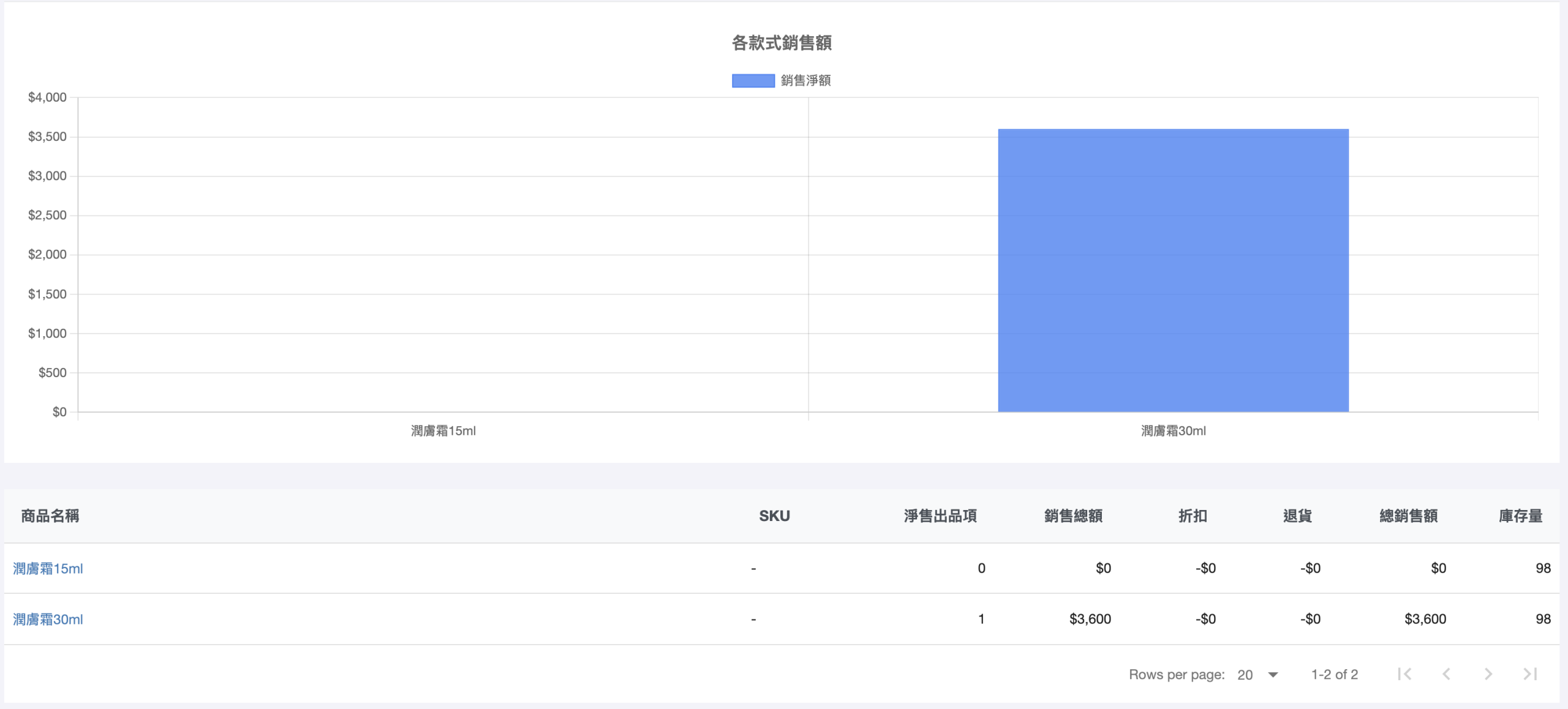
Task: Click the 潤膚霜30ml x-axis label
Action: [1173, 431]
